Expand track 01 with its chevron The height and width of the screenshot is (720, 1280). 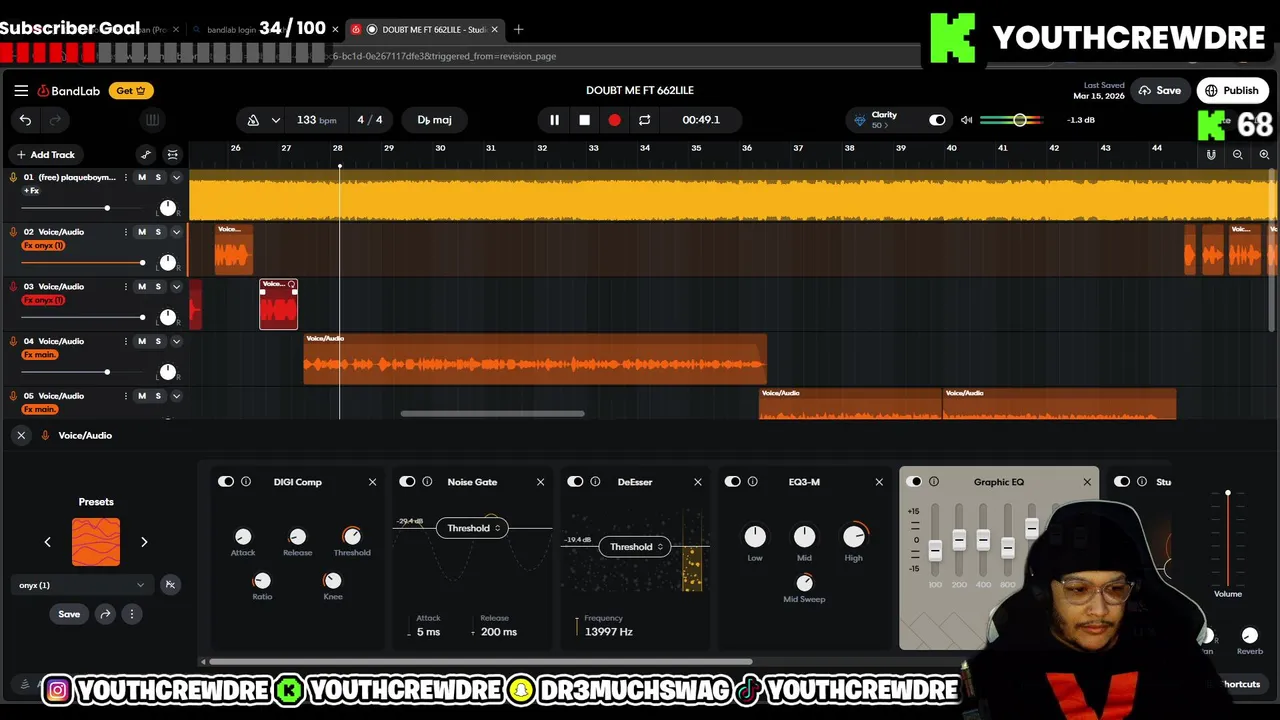click(176, 177)
